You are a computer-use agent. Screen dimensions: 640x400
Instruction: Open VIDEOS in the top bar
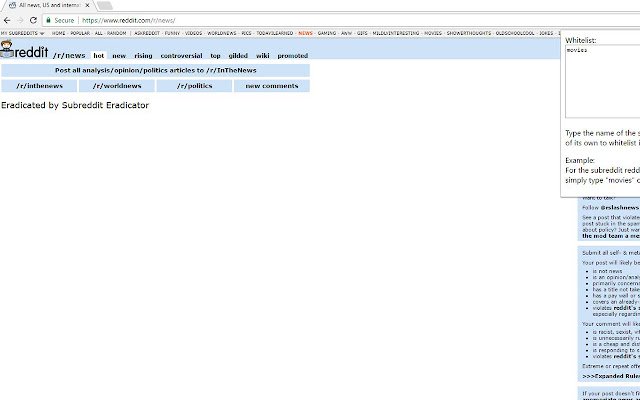193,33
